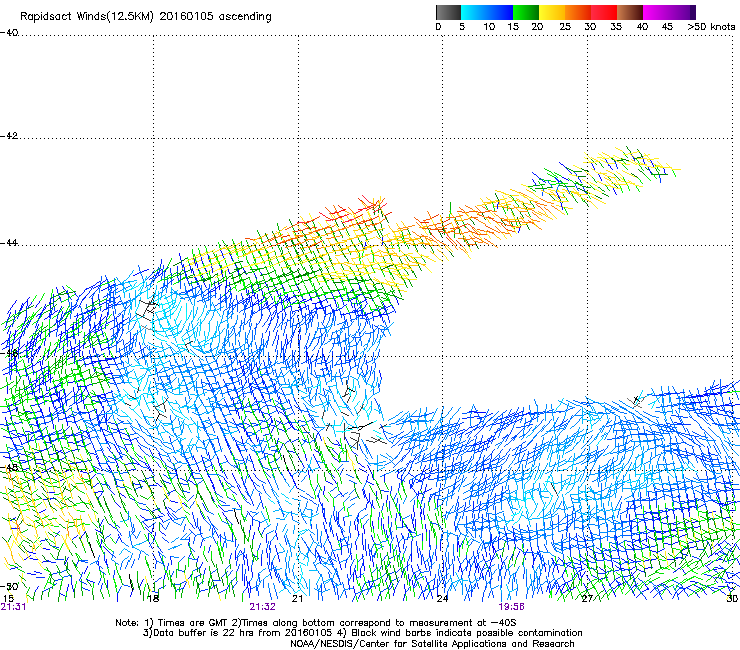
Task: Select the brown 35-40 knots legend swatch
Action: pyautogui.click(x=630, y=12)
